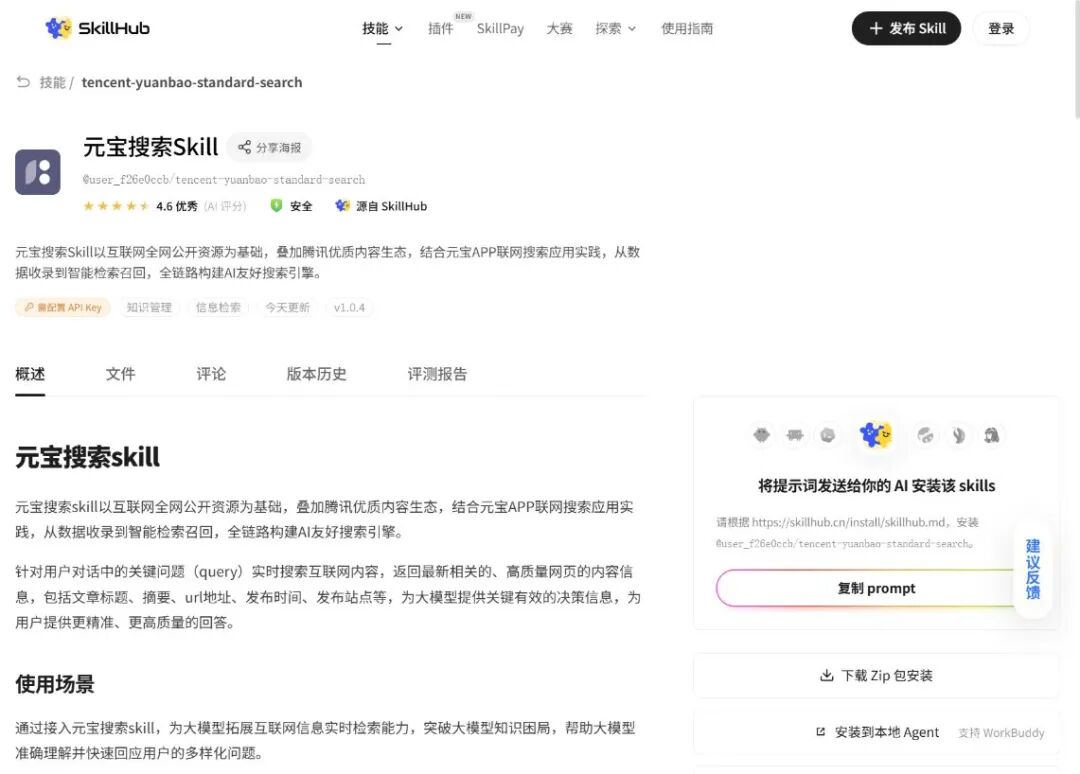Click the 4.6 优秀 rating text
Viewport: 1080px width, 774px height.
(176, 206)
